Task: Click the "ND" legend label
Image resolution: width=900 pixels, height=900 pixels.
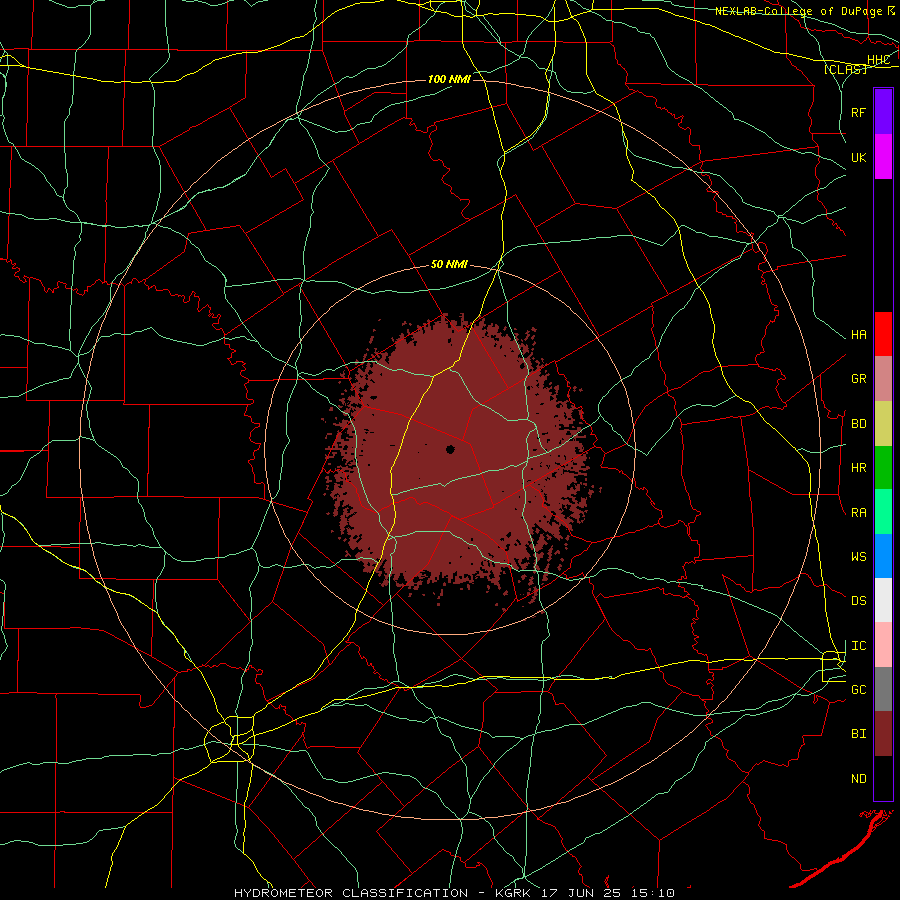Action: click(x=859, y=779)
